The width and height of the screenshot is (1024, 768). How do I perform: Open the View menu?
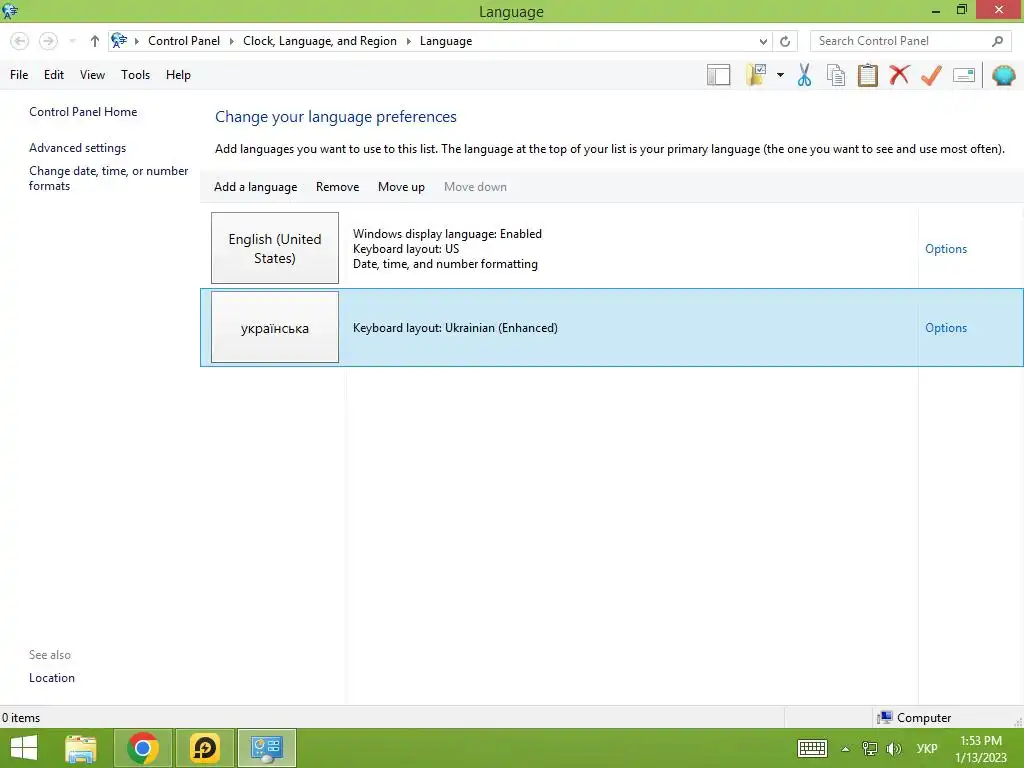coord(92,75)
